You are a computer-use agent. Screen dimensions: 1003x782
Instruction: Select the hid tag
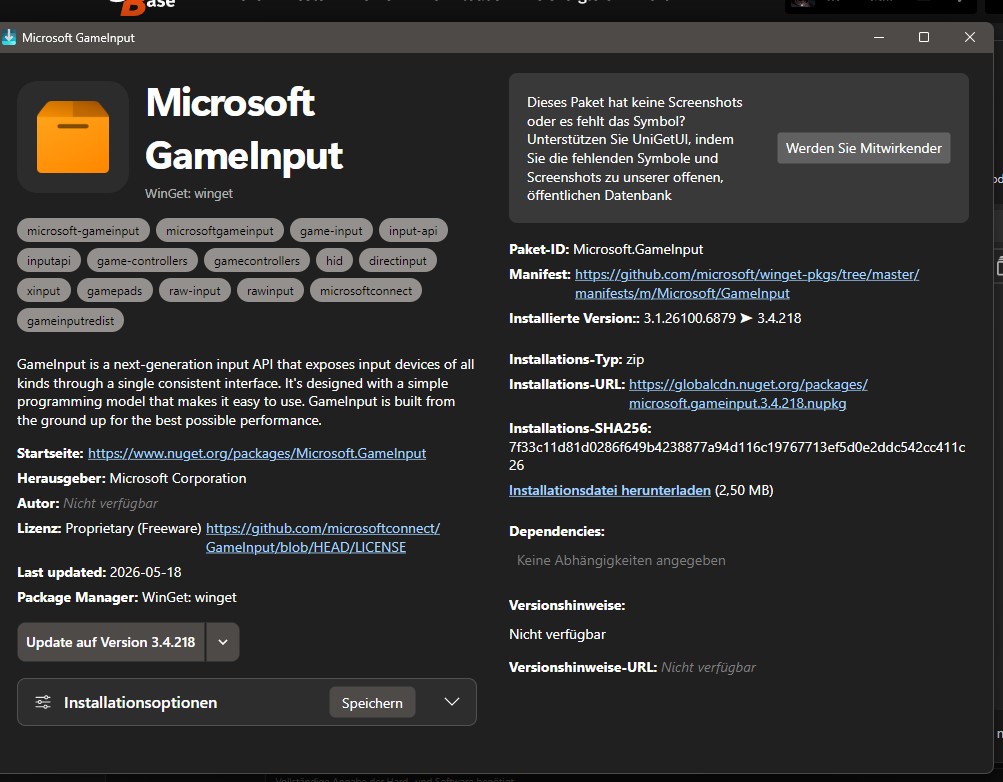point(334,261)
